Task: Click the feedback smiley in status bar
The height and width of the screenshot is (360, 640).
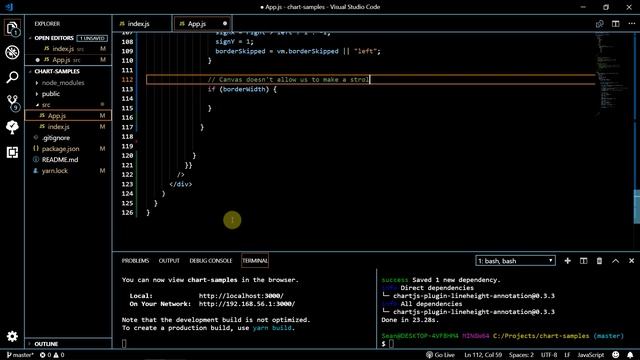Action: 616,355
